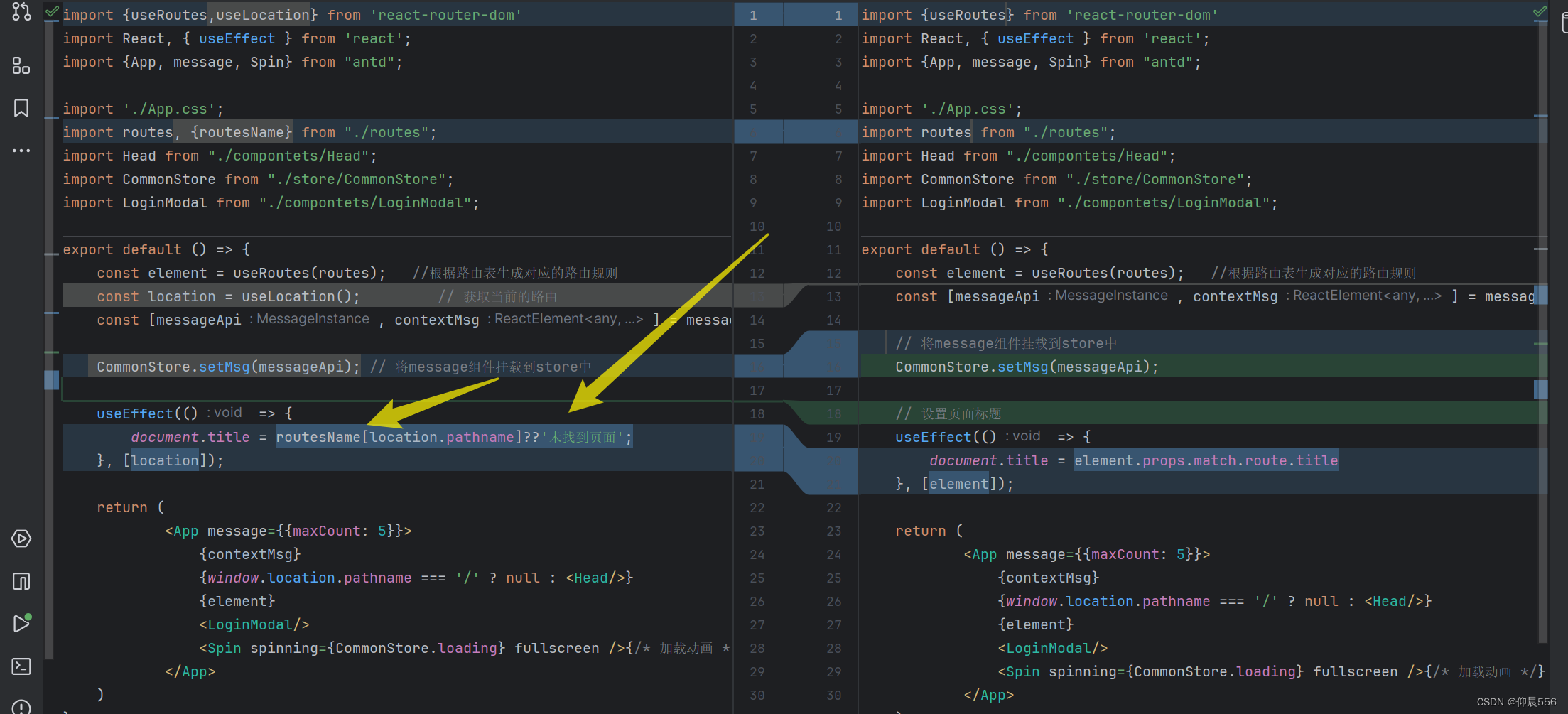The height and width of the screenshot is (714, 1568).
Task: Click 'useEffect(()' line in left pane
Action: (195, 413)
